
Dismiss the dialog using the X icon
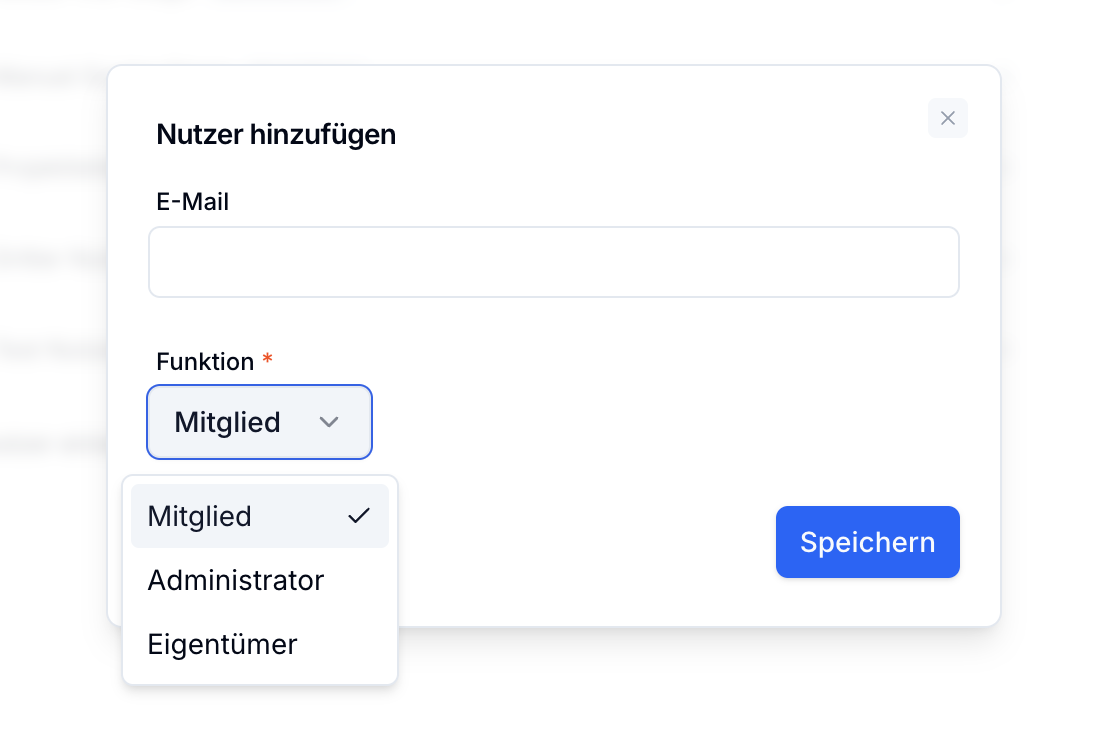tap(947, 118)
